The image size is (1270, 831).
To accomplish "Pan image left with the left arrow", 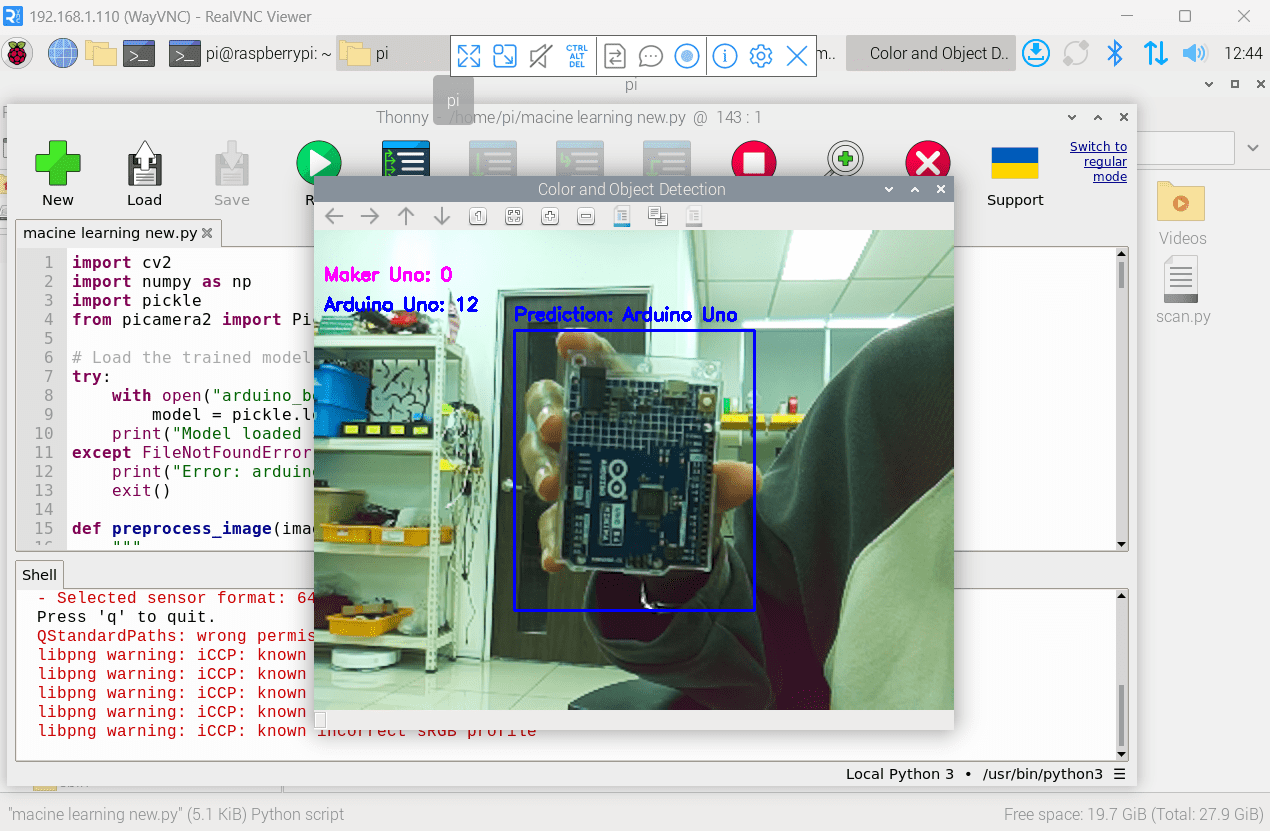I will tap(334, 216).
